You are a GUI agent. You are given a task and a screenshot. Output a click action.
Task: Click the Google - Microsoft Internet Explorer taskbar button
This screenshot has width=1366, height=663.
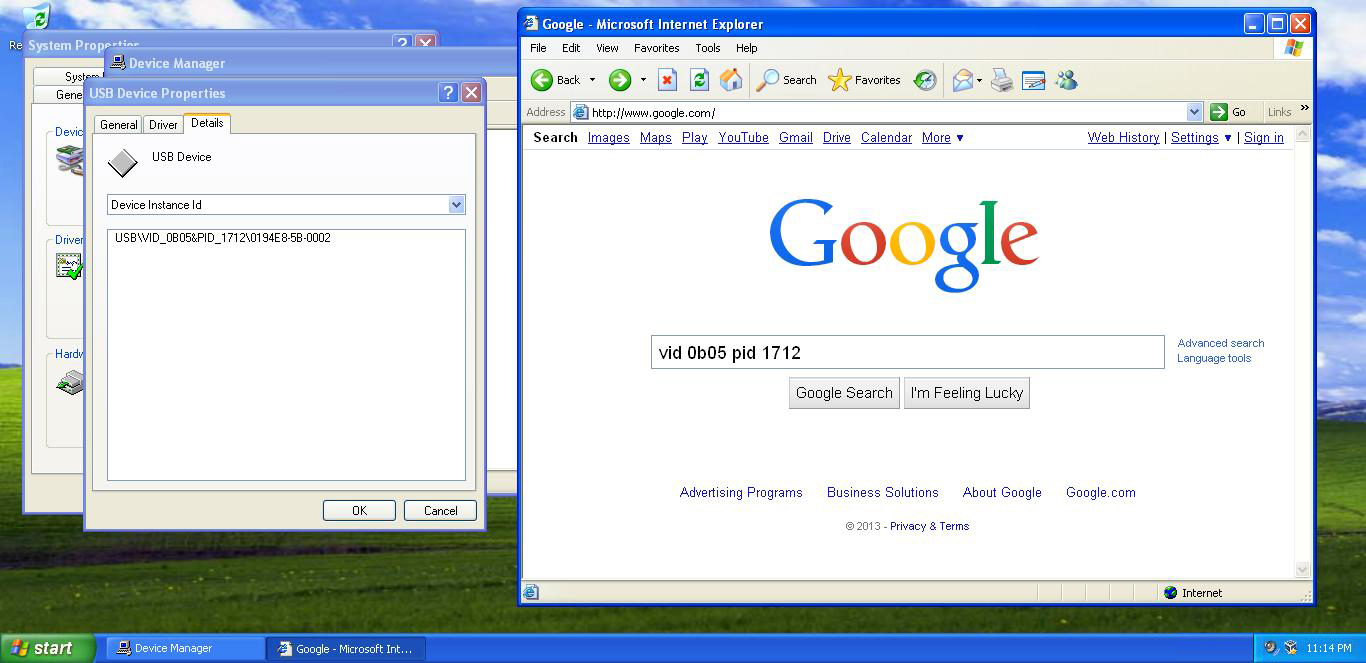(346, 648)
